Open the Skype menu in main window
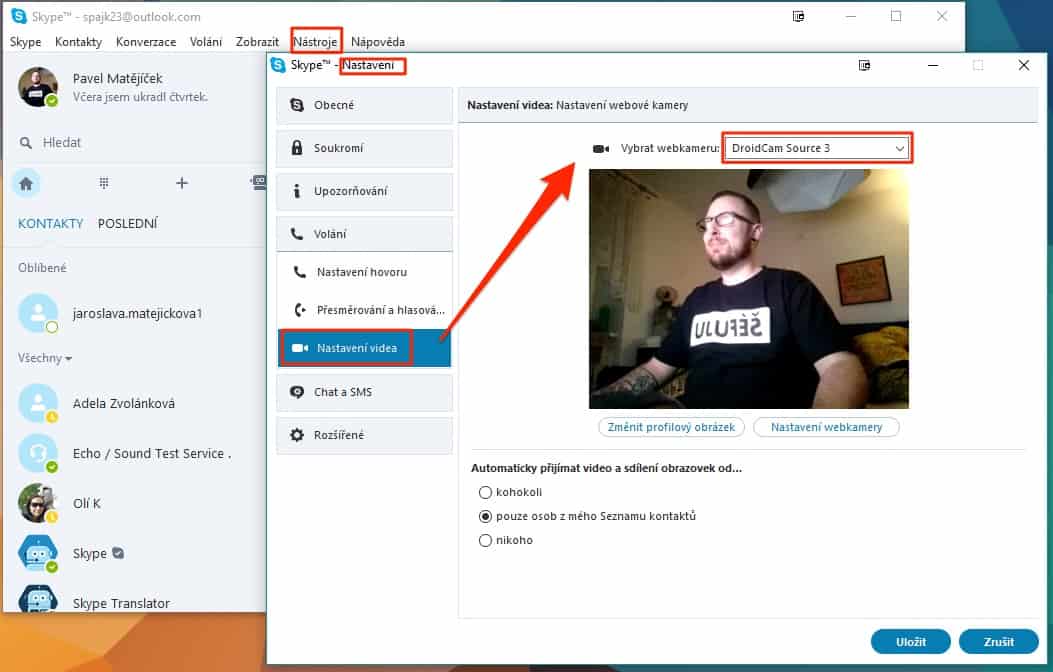The image size is (1053, 672). pyautogui.click(x=26, y=42)
